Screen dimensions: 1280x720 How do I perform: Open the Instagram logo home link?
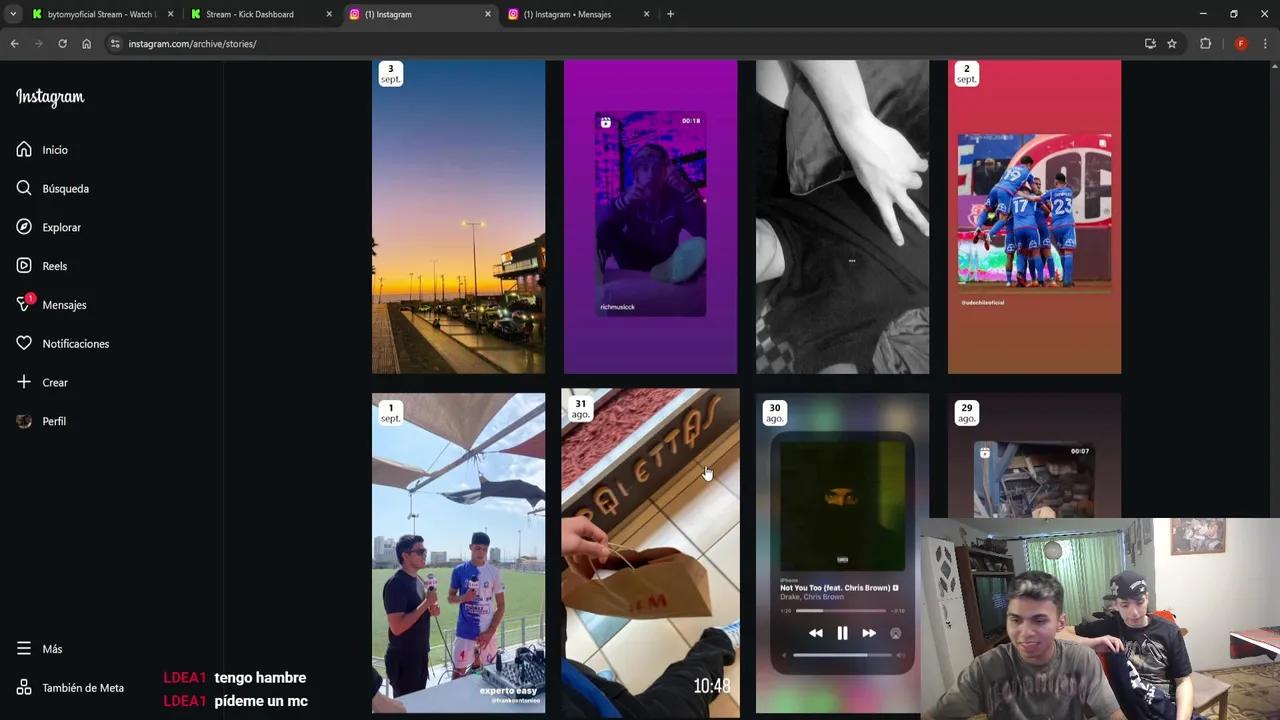pyautogui.click(x=50, y=97)
